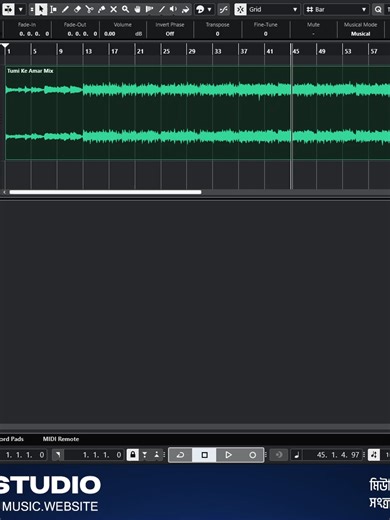Click the Quantize Q icon

click(x=378, y=9)
